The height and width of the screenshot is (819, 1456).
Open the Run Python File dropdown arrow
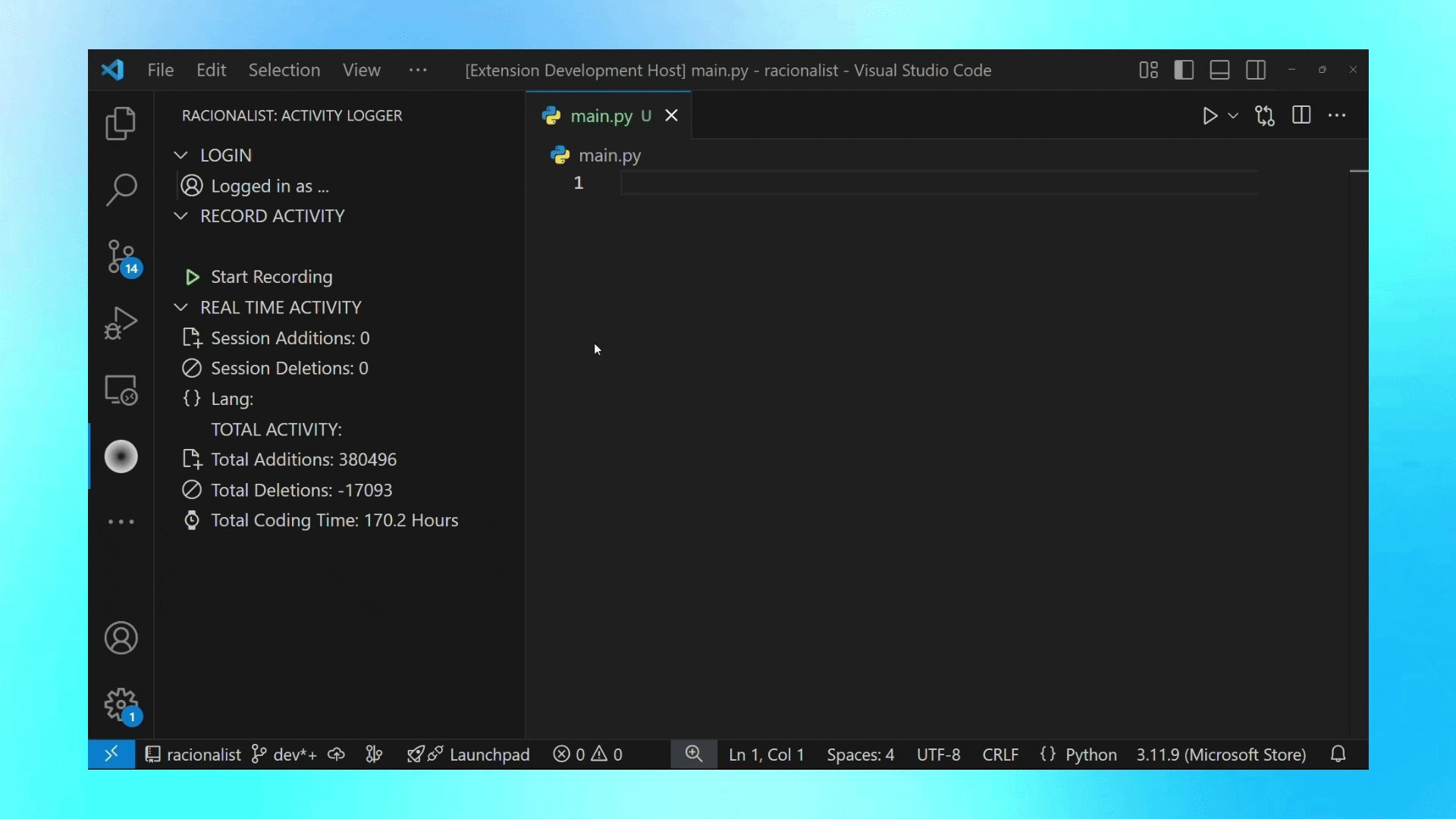pos(1233,116)
